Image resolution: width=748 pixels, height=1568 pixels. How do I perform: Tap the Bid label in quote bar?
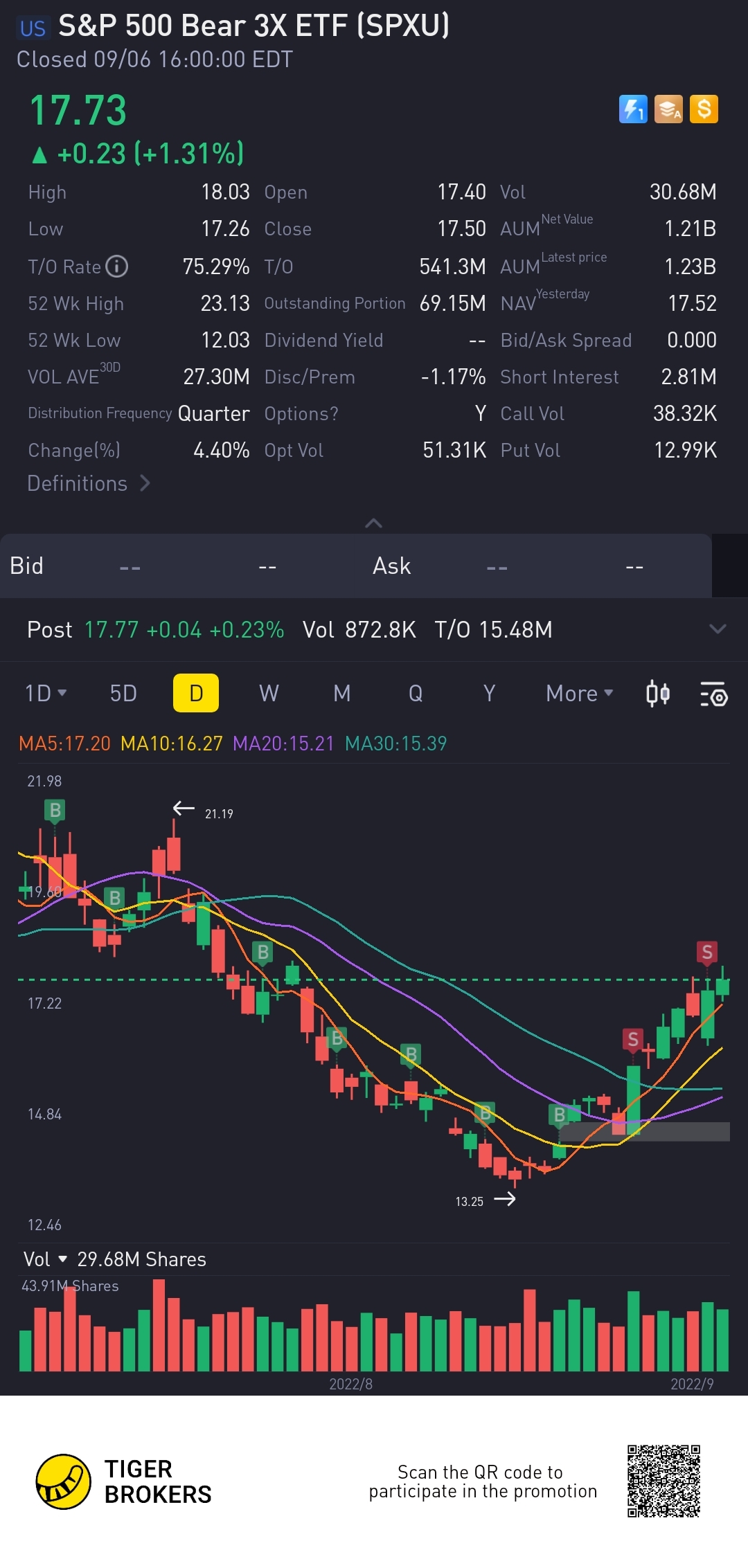click(x=26, y=566)
